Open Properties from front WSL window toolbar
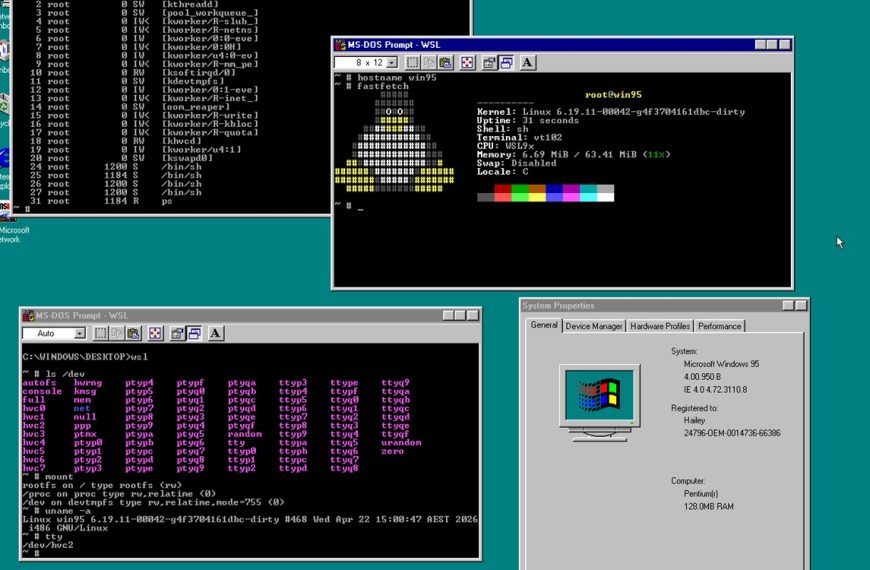 (489, 63)
